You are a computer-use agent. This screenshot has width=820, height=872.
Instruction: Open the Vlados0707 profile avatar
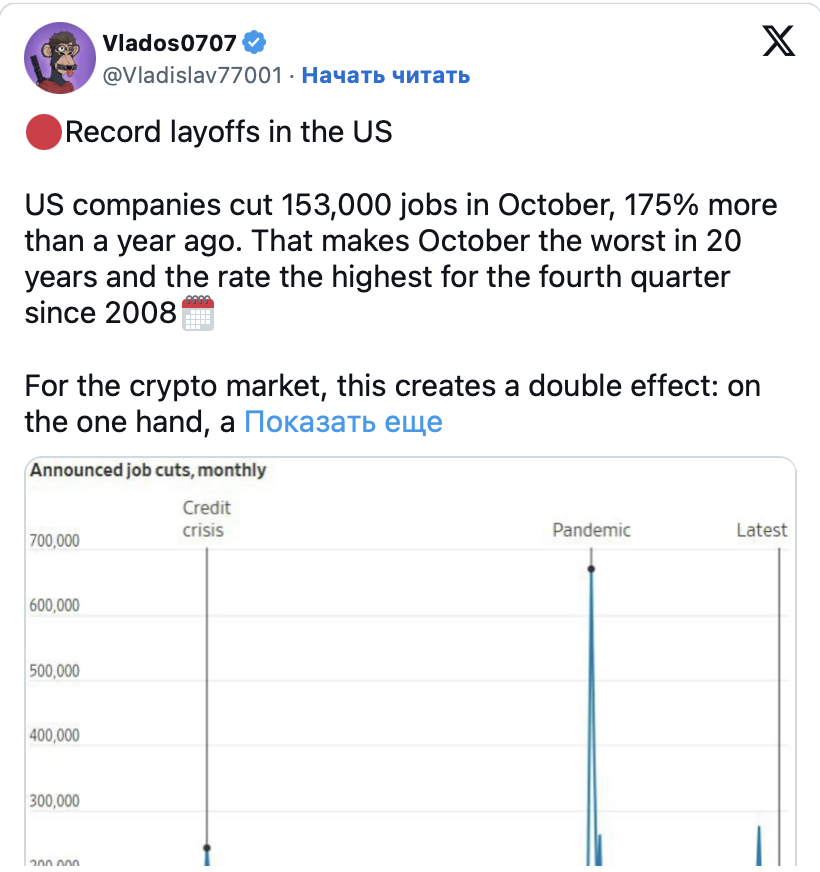[59, 58]
